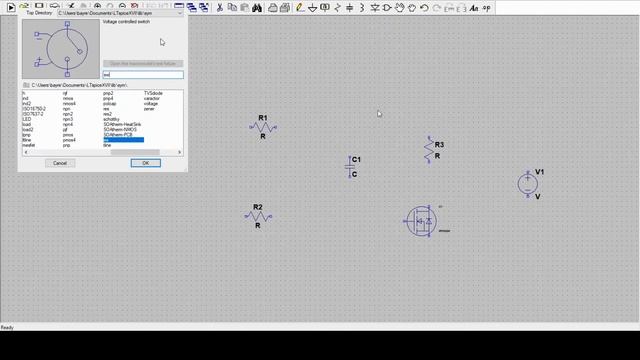640x360 pixels.
Task: Click the symbol list right scroll arrow
Action: (x=179, y=152)
